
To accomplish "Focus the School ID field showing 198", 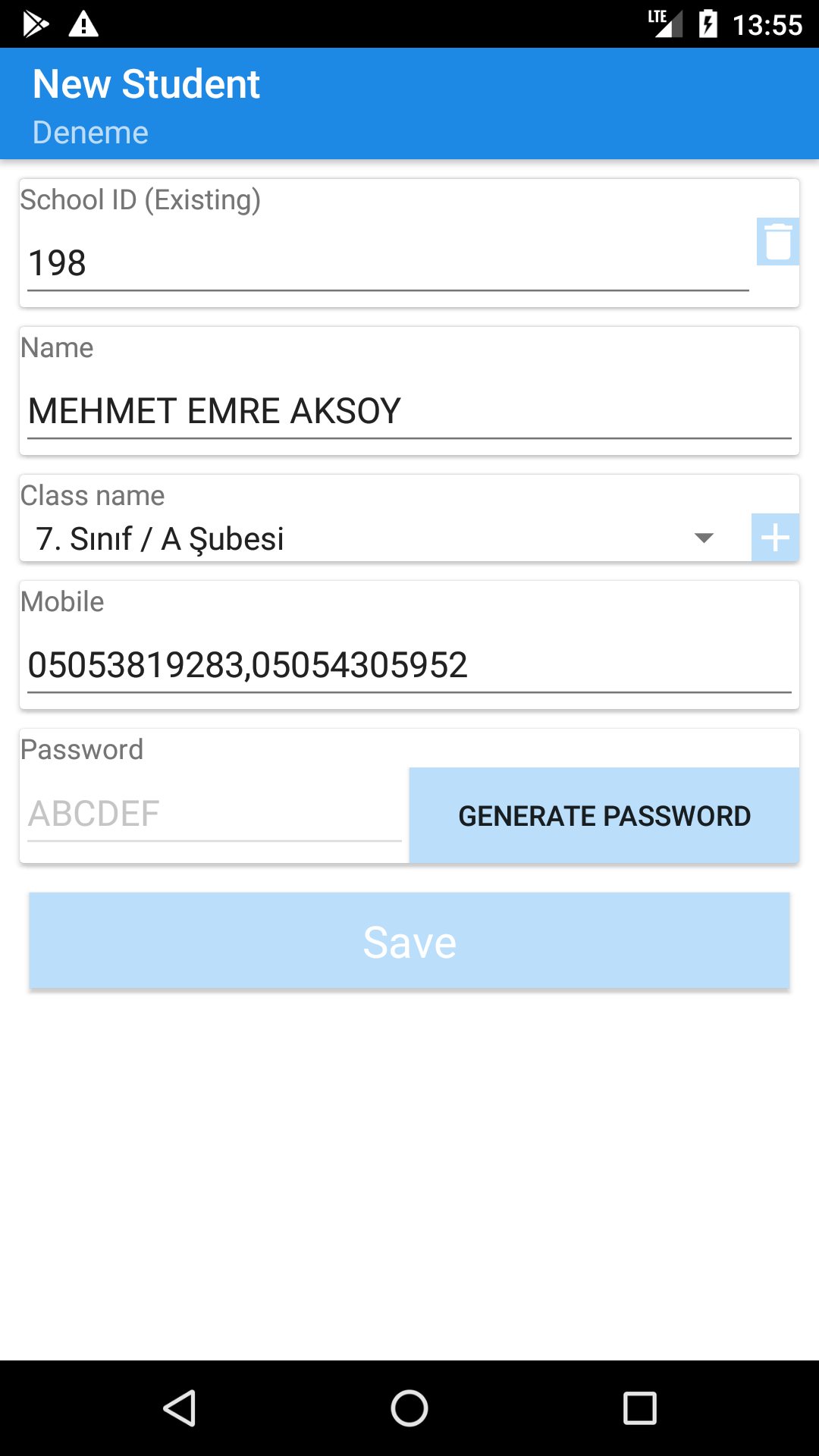I will coord(387,264).
